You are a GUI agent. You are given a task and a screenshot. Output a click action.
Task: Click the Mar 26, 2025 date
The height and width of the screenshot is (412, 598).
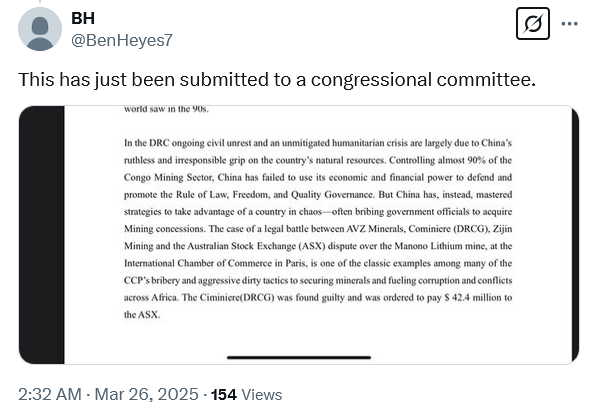146,394
